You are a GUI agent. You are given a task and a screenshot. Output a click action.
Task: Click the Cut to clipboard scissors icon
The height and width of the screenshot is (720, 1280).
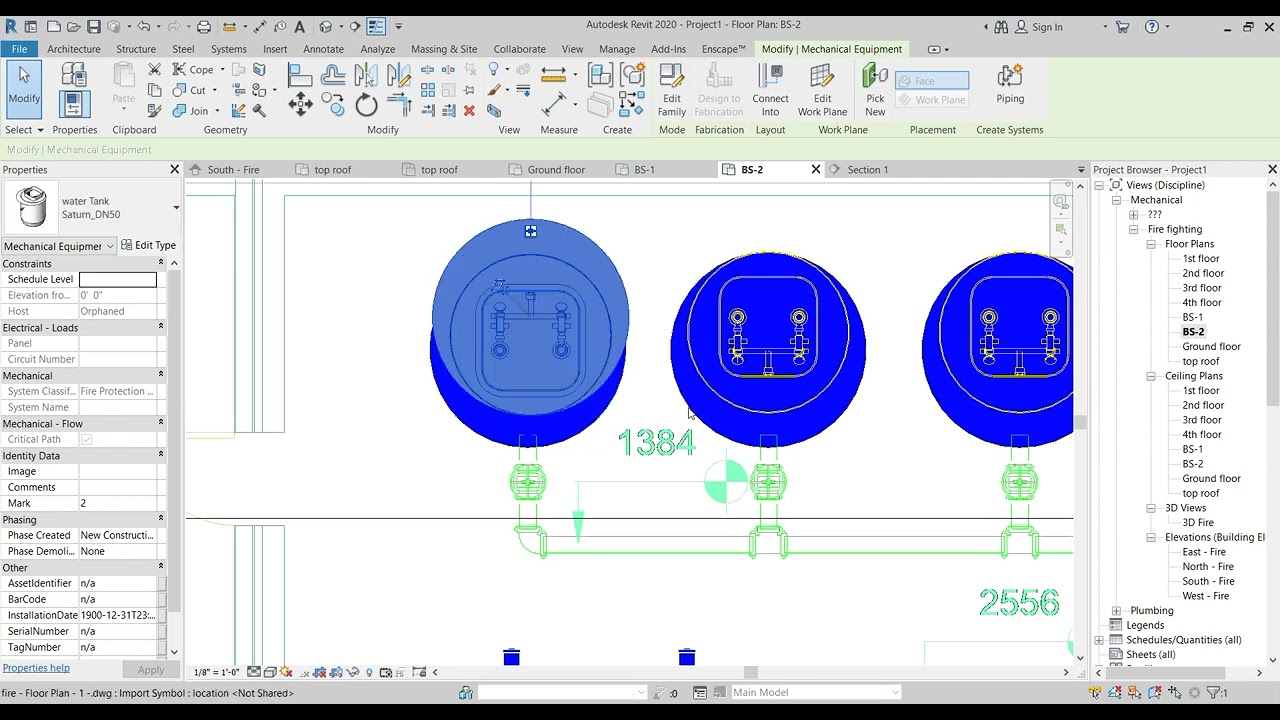click(x=154, y=69)
